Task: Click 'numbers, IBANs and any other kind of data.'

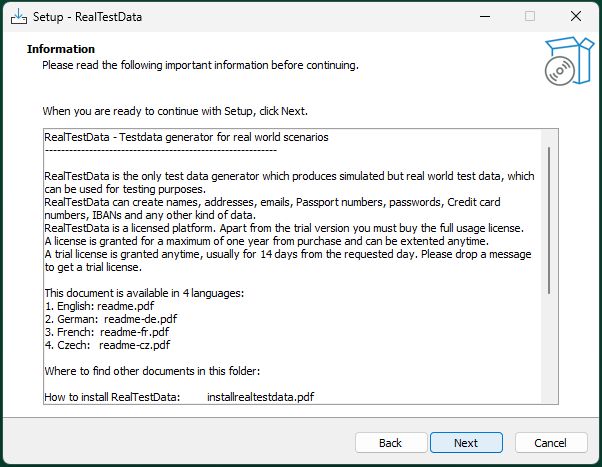Action: [150, 215]
